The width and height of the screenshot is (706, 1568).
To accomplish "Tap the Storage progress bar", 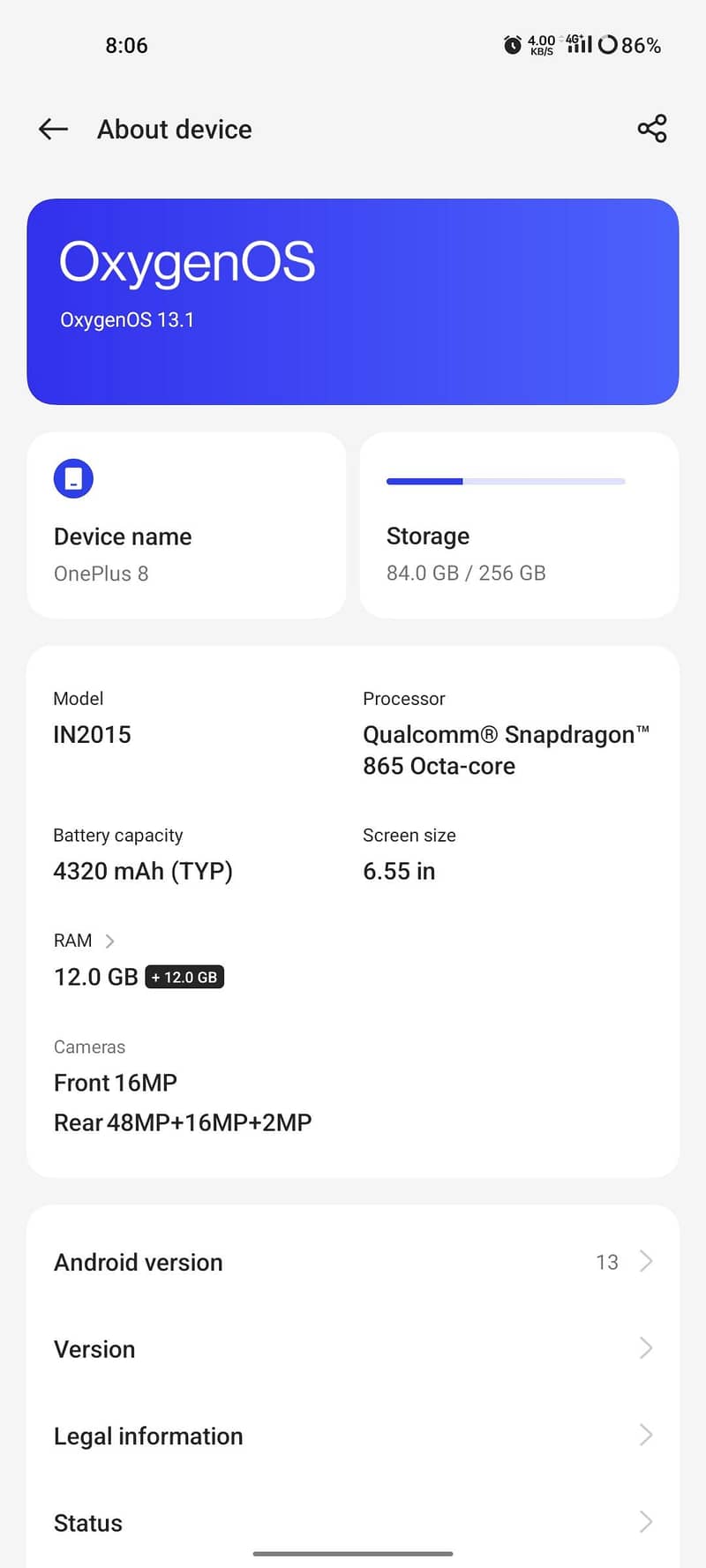I will click(506, 481).
